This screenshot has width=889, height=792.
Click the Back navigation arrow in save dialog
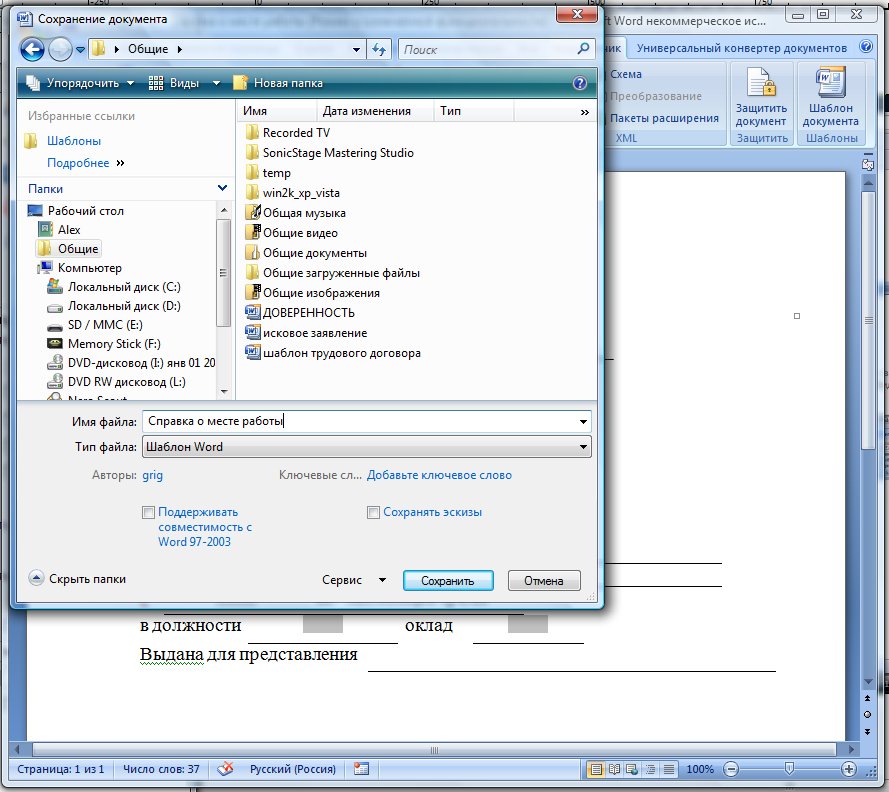point(32,49)
